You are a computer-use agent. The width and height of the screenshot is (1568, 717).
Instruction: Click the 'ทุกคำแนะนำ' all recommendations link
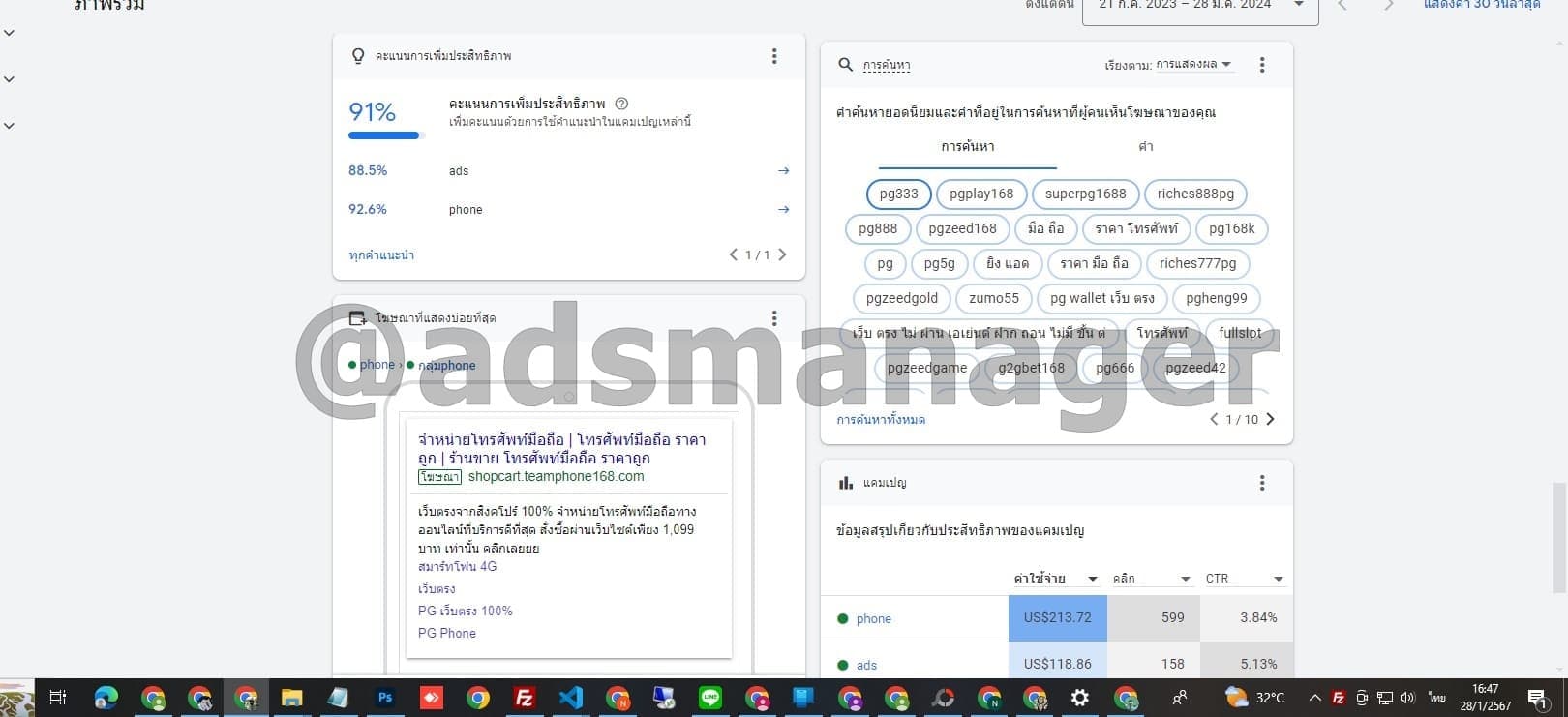click(381, 255)
